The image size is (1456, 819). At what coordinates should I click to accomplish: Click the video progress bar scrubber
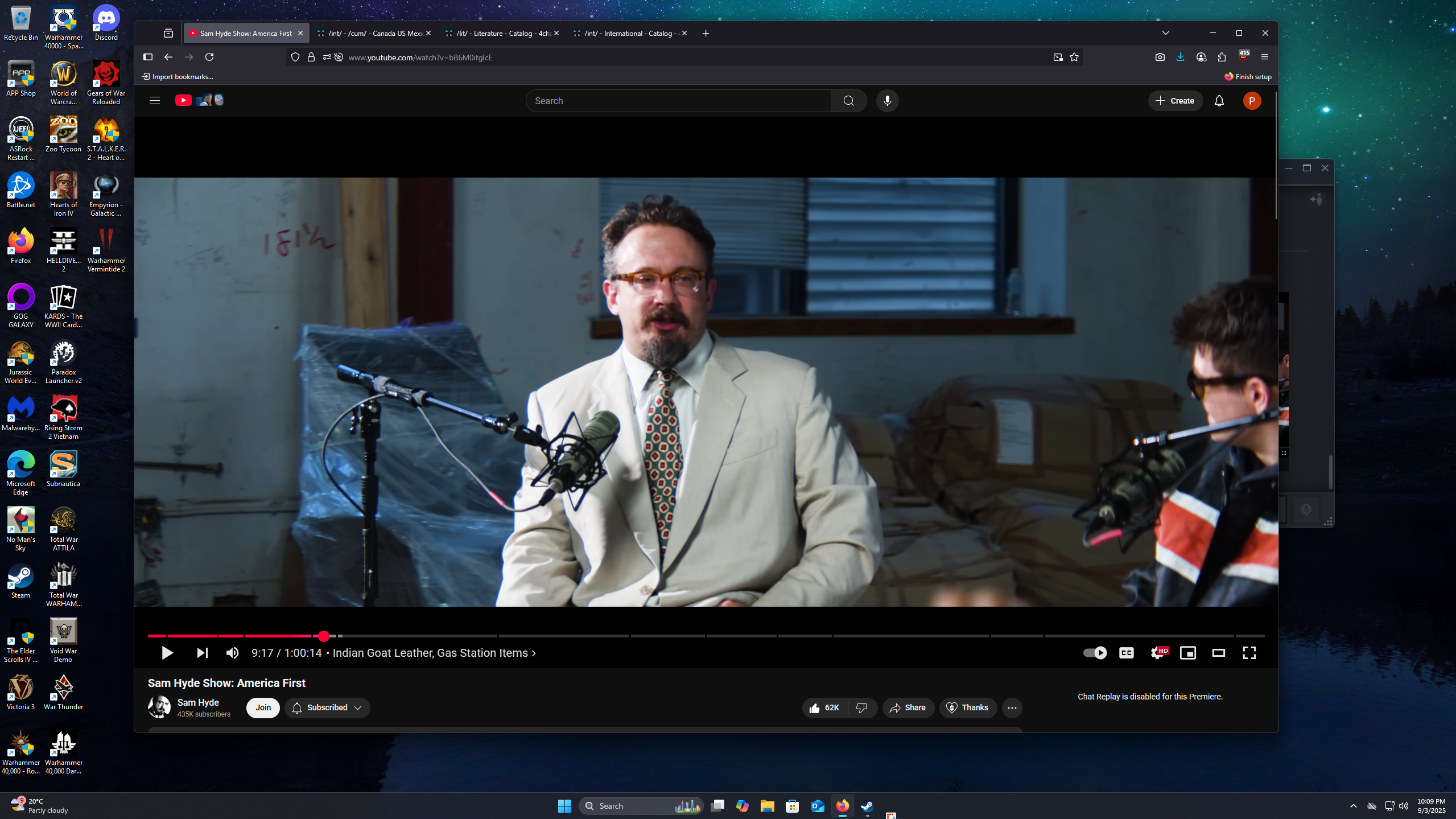[324, 636]
